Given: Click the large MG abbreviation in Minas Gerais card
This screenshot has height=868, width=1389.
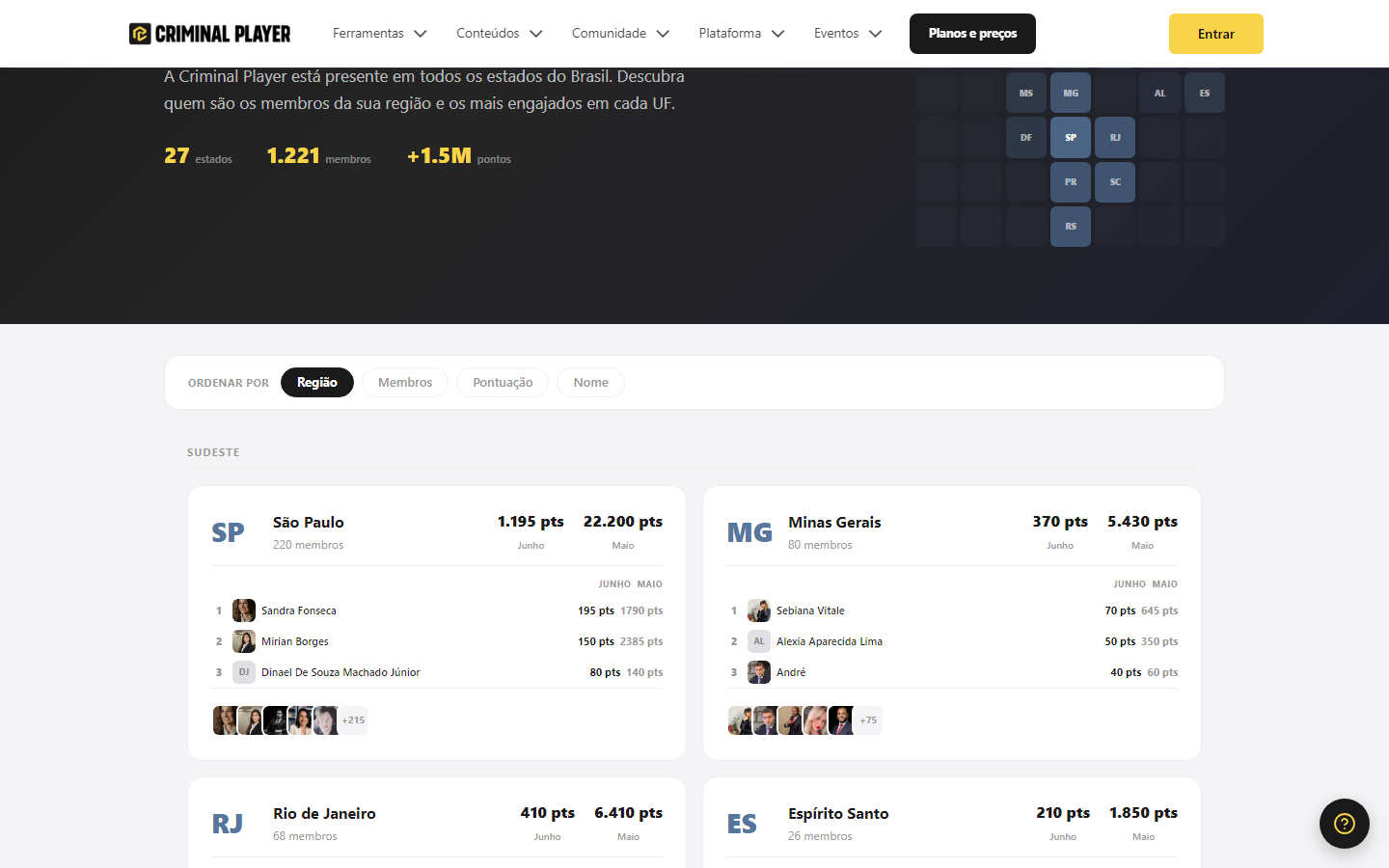Looking at the screenshot, I should (749, 532).
